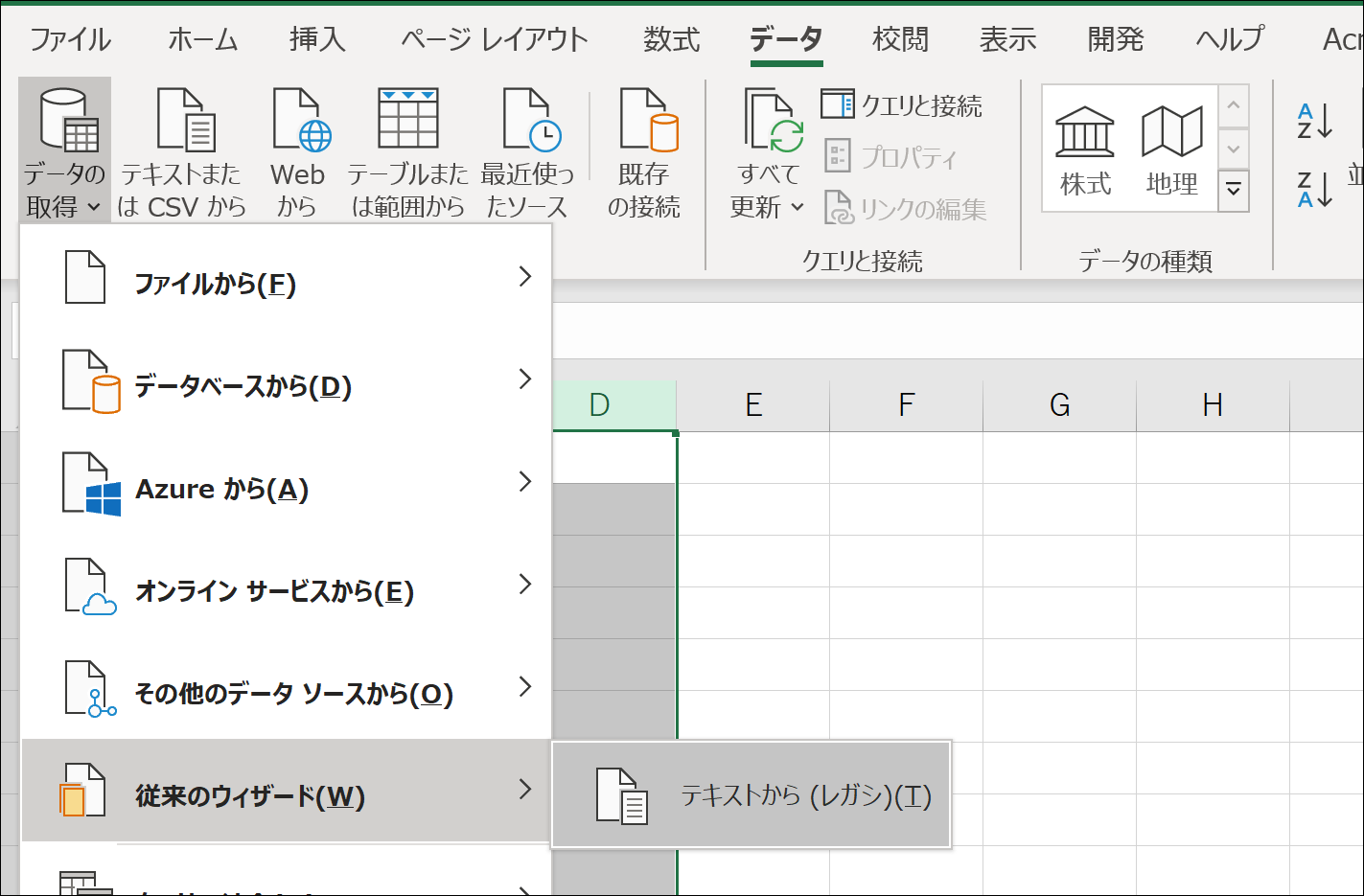Switch to the 開発 tab
This screenshot has height=896, width=1364.
tap(1116, 39)
